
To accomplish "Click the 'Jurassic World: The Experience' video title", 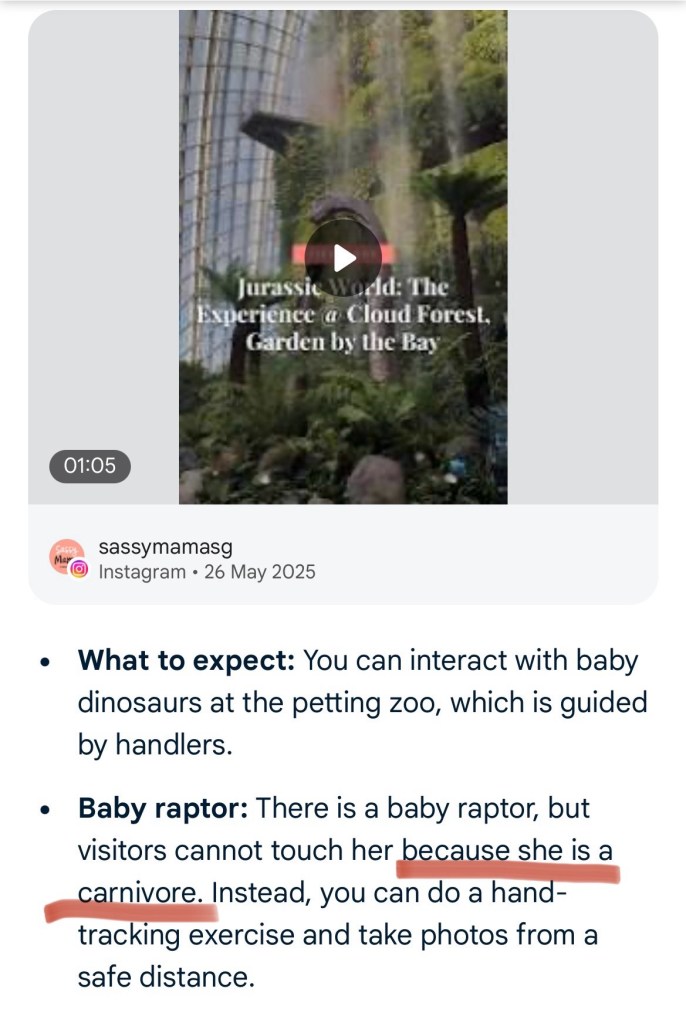I will pos(343,300).
